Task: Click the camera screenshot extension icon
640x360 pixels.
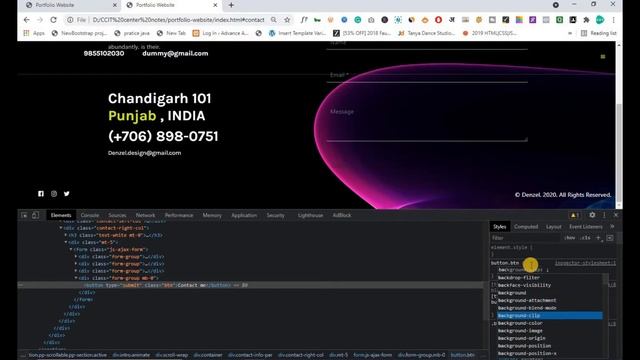Action: click(371, 20)
